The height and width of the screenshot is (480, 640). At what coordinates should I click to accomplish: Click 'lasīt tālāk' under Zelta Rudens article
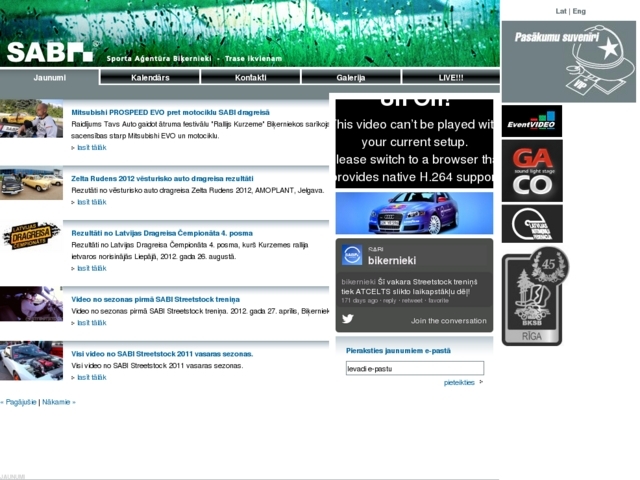[x=91, y=202]
